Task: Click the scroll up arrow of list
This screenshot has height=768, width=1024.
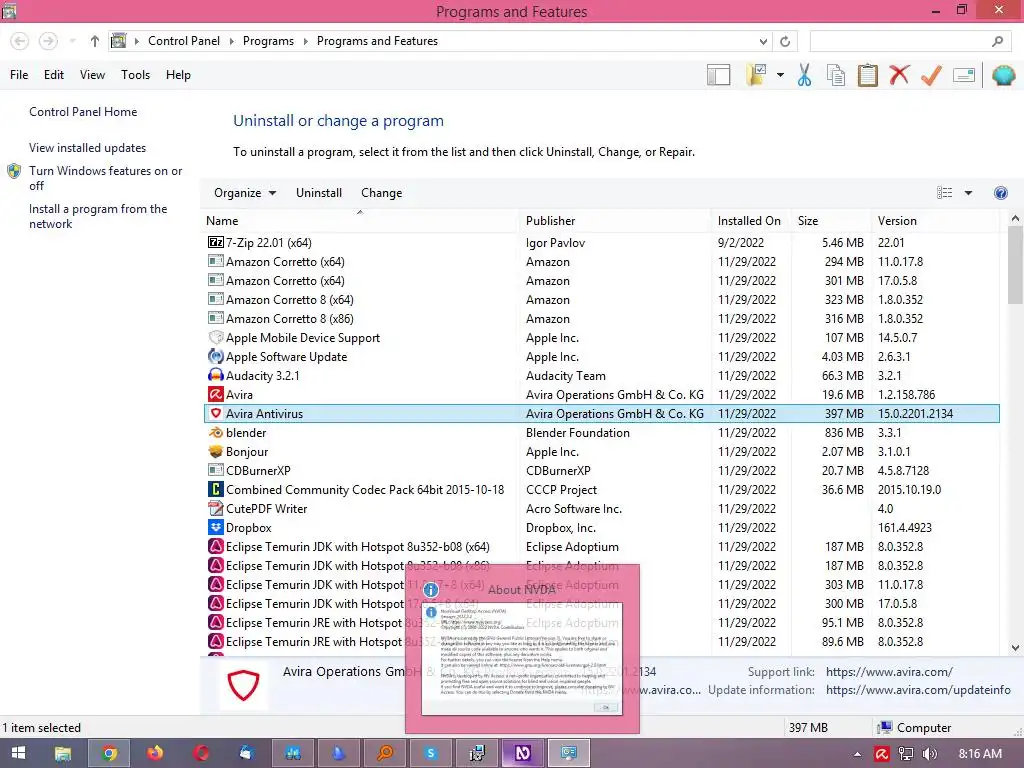Action: 1015,218
